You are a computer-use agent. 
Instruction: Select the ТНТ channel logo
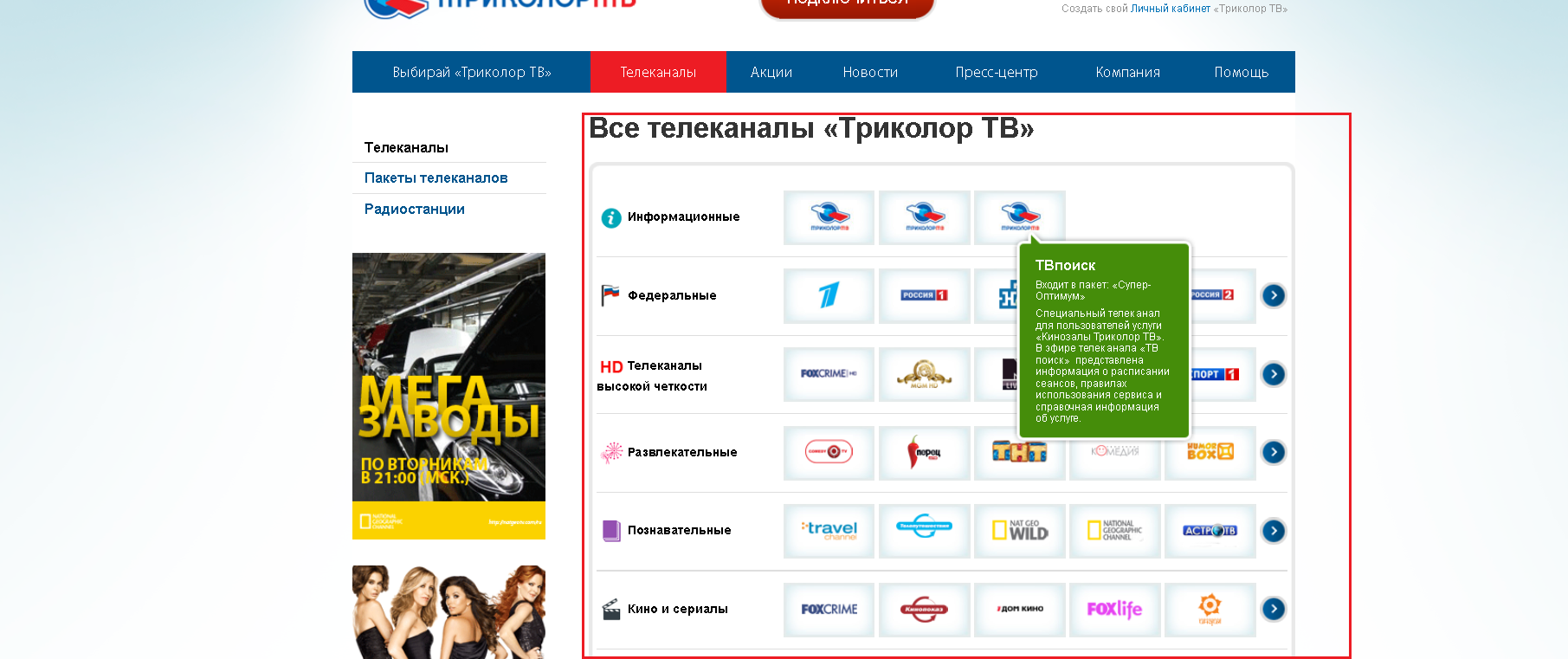click(1019, 453)
